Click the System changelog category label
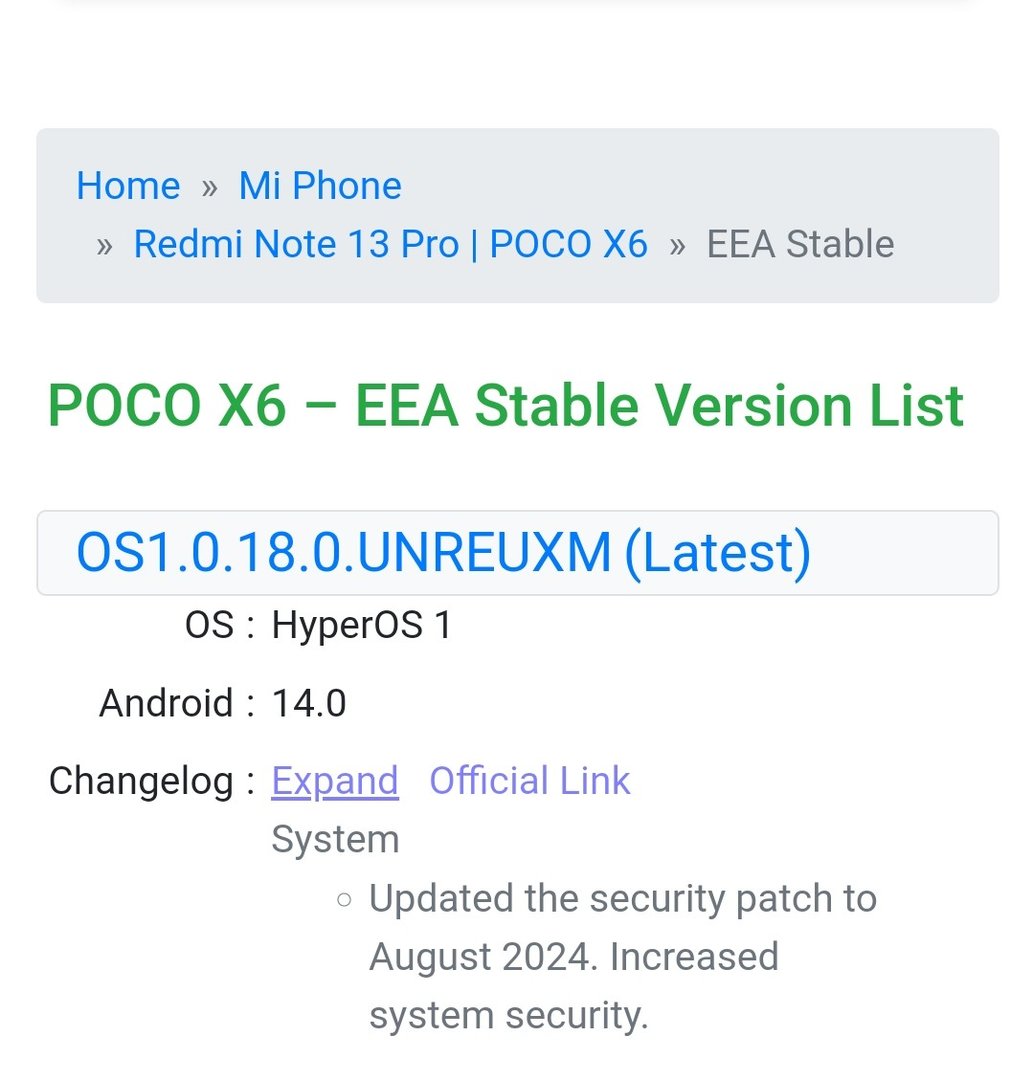 [335, 839]
